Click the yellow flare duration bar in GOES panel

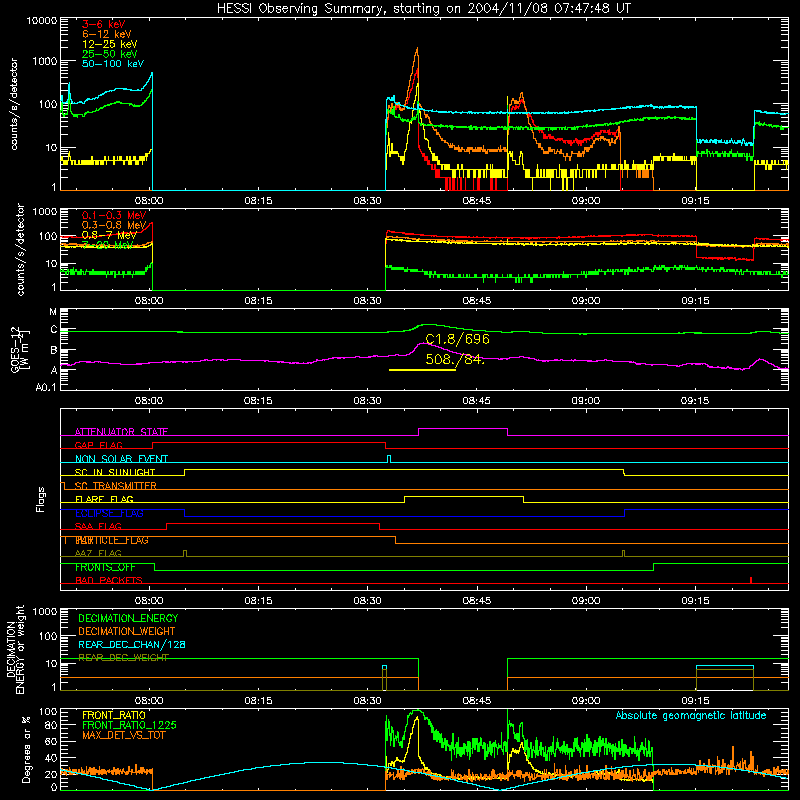click(422, 369)
